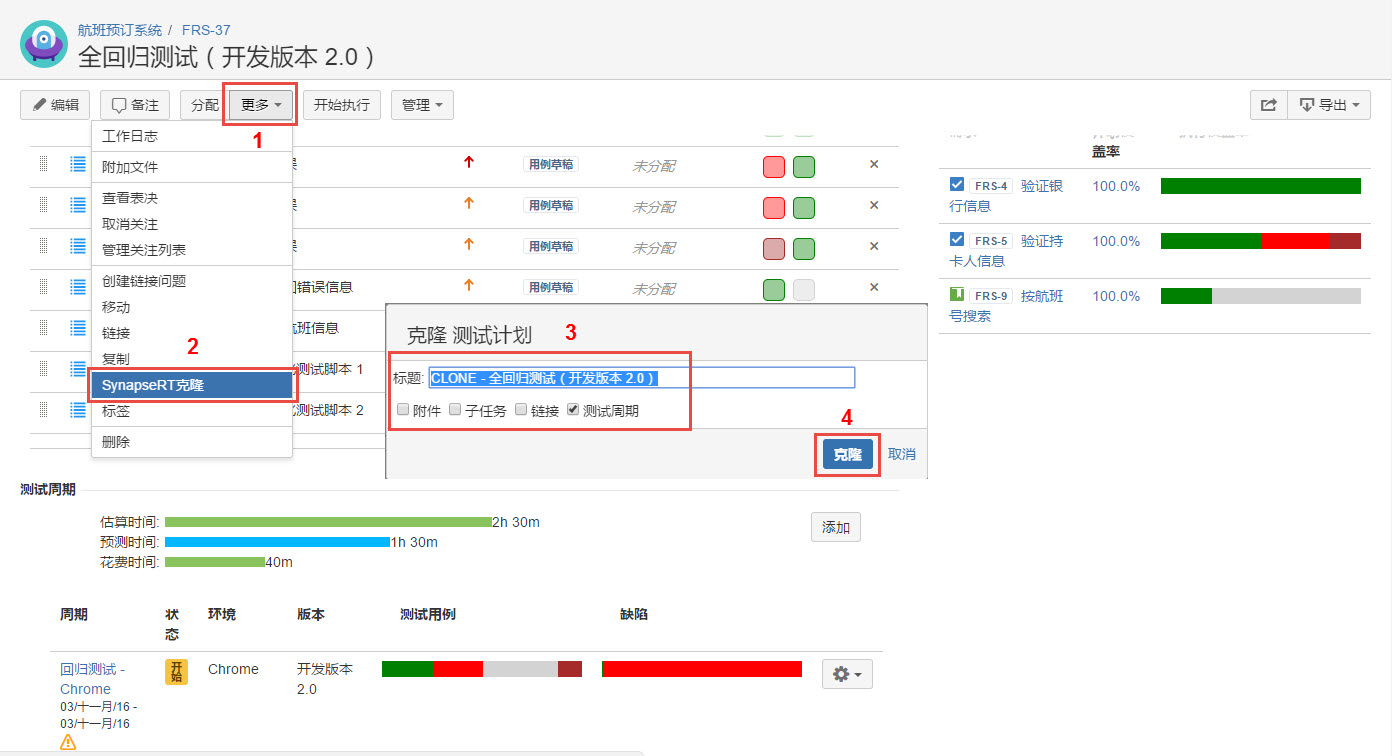Click the green swatch in 错误信息 row
Screen dimensions: 1392x756
tap(773, 290)
